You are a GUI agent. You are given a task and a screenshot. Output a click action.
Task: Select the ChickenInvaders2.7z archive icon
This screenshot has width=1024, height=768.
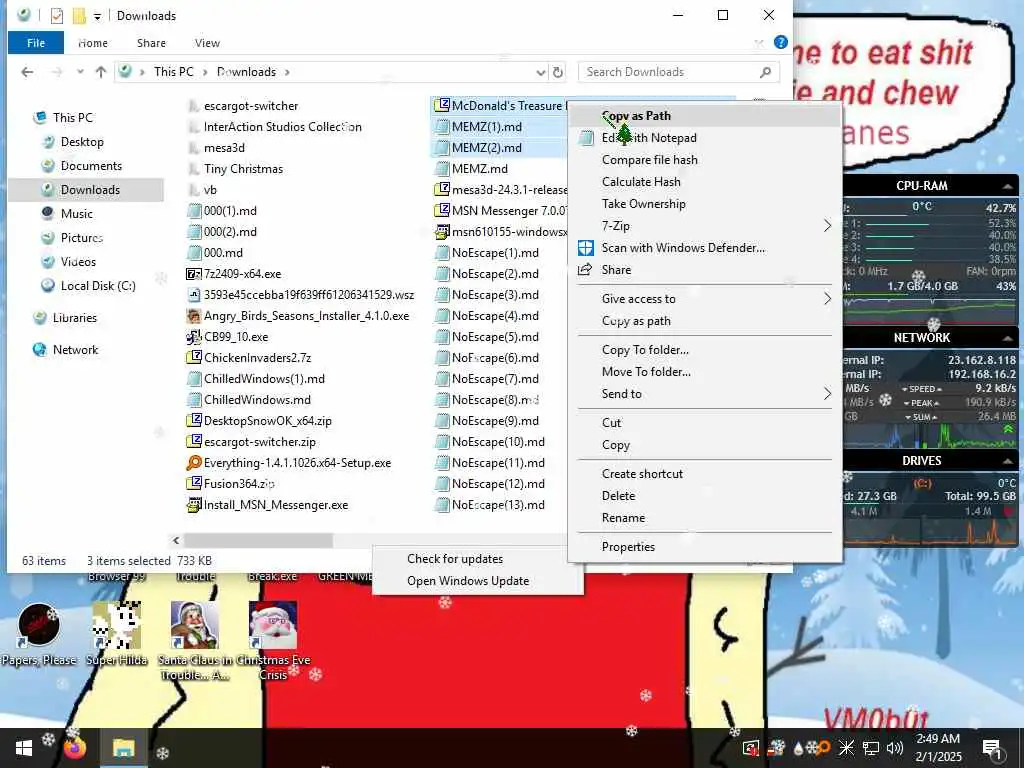coord(194,358)
